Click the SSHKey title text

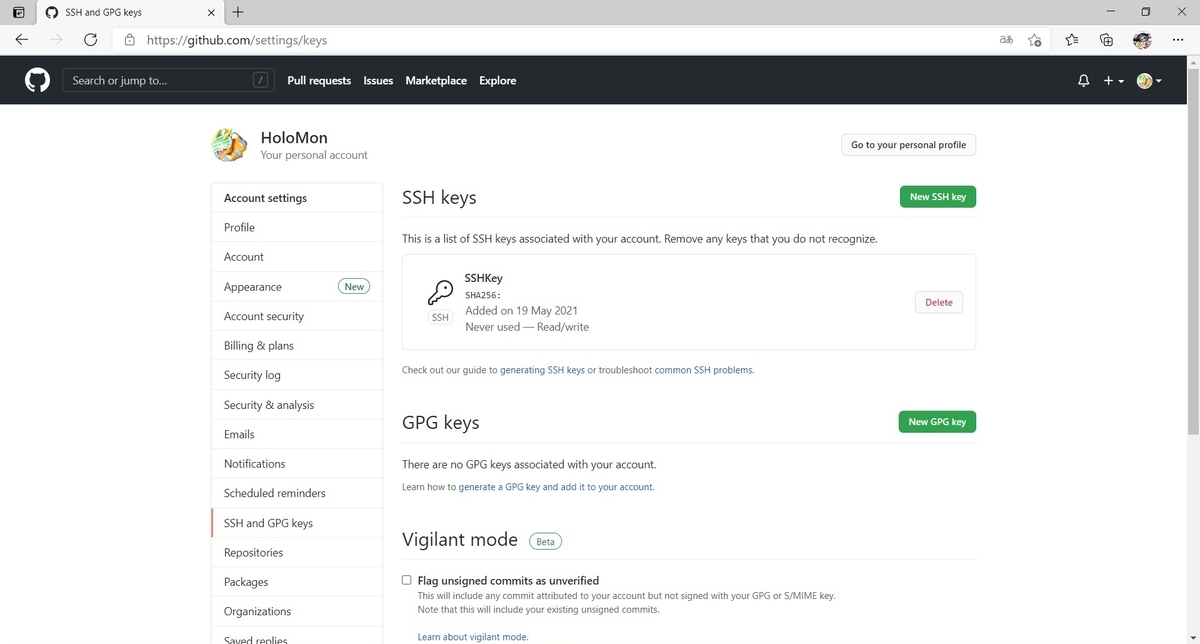483,278
